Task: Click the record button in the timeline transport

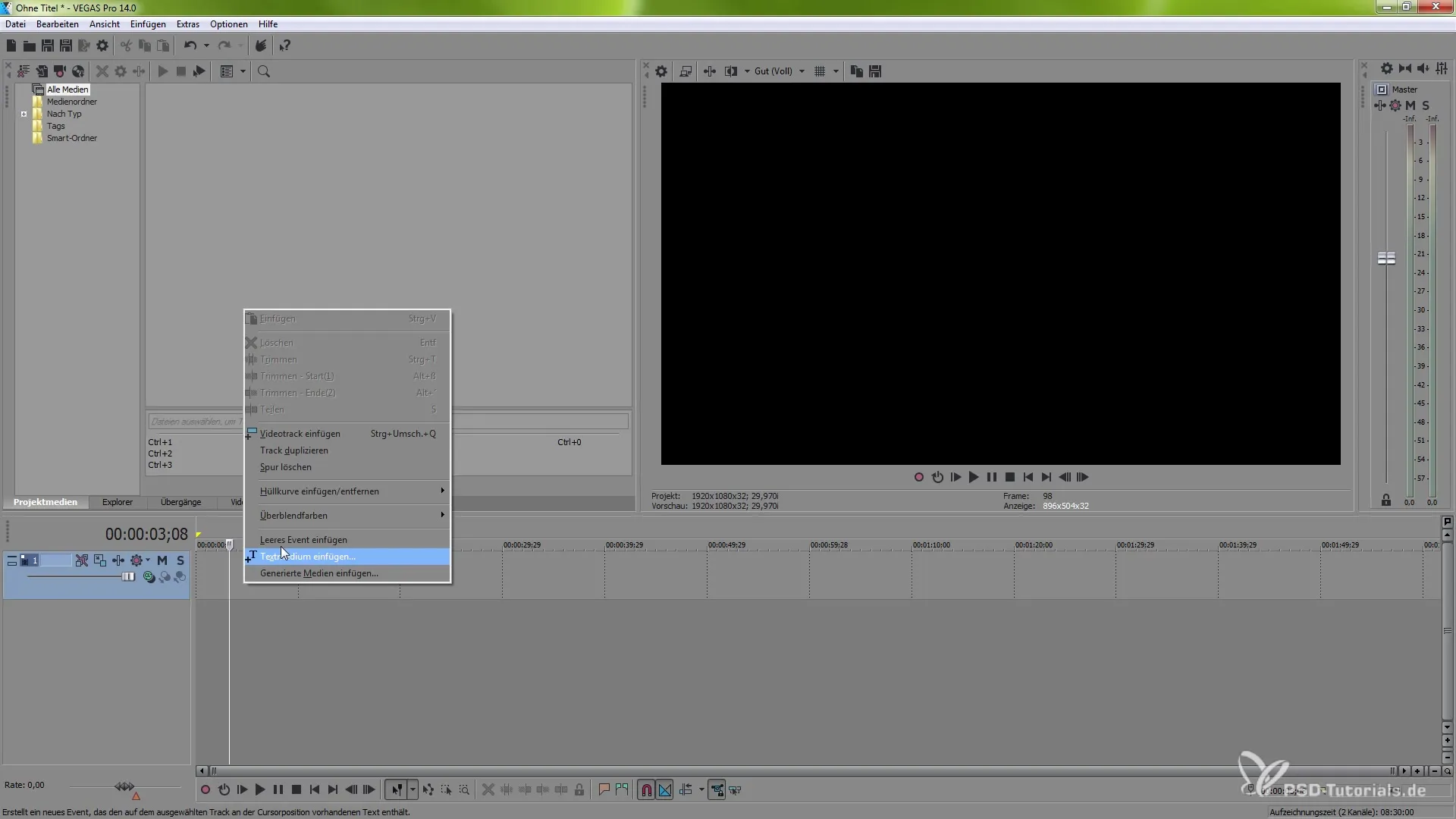Action: [205, 790]
